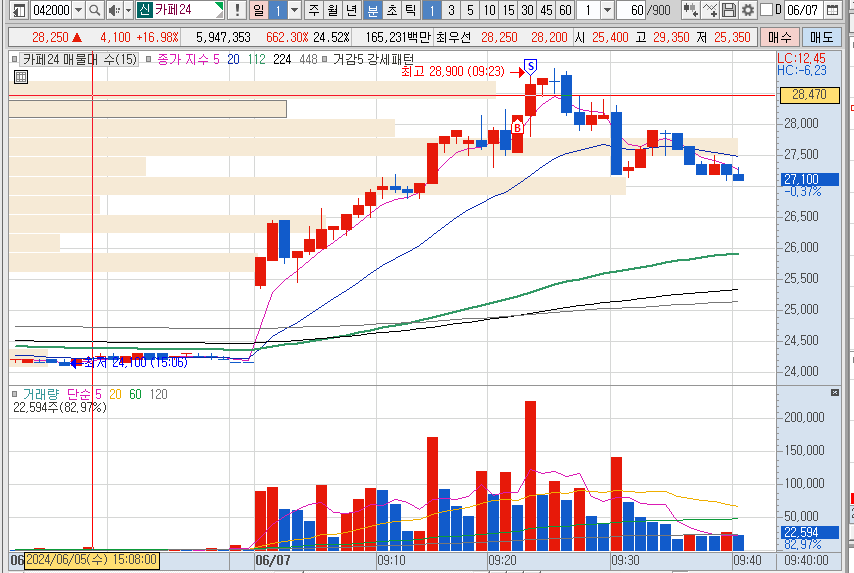The height and width of the screenshot is (573, 854).
Task: Click the 5,947,353 volume value
Action: (x=223, y=37)
